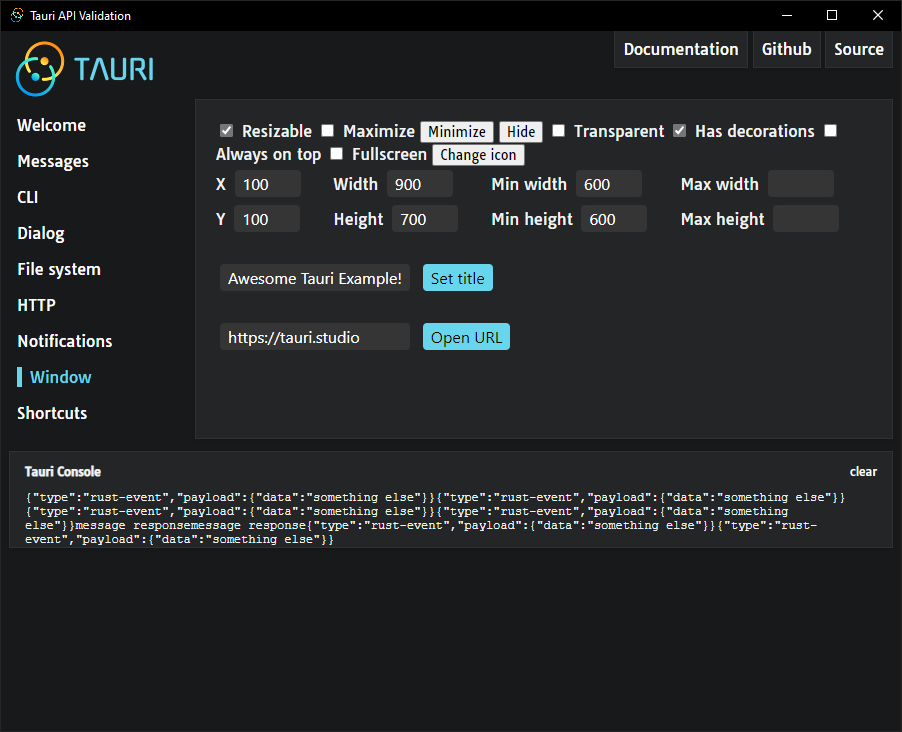Enable the Maximize checkbox

click(x=328, y=131)
